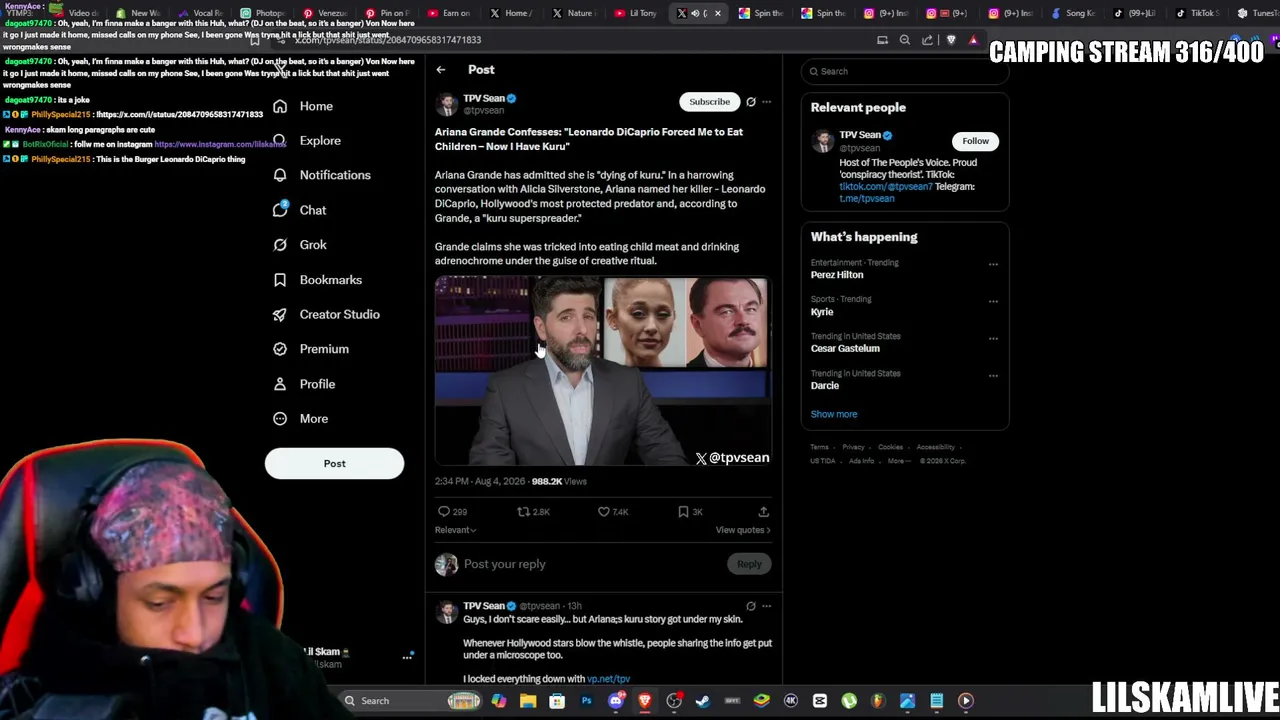
Task: Open the Cesar Gastelum trending topic
Action: tap(845, 349)
